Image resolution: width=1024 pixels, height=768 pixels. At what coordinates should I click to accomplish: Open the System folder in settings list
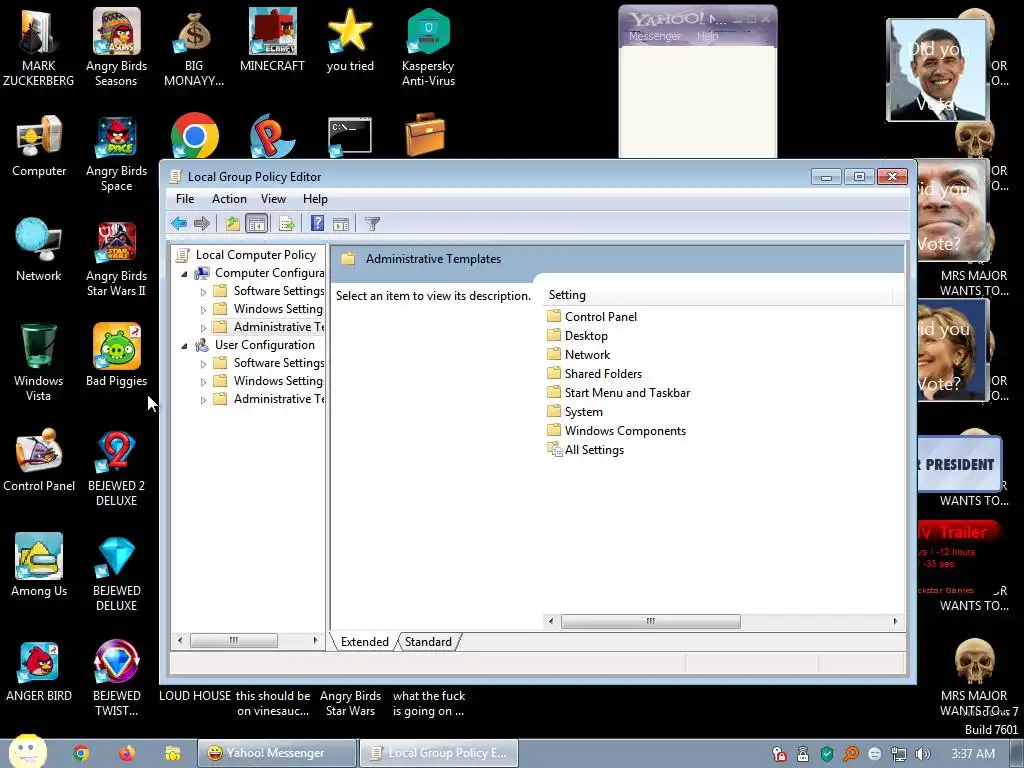click(583, 412)
